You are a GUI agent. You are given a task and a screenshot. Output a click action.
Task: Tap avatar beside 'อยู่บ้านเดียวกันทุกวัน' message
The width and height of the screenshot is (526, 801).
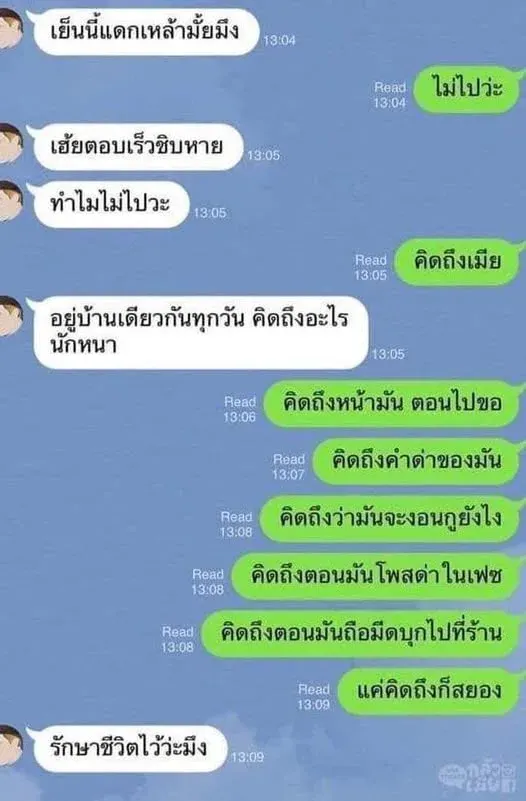pos(10,316)
